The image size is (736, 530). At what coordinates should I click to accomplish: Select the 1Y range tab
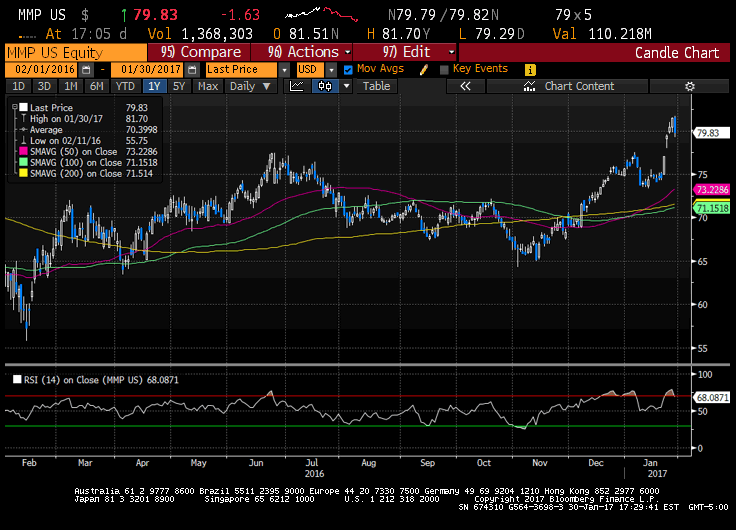pos(154,86)
